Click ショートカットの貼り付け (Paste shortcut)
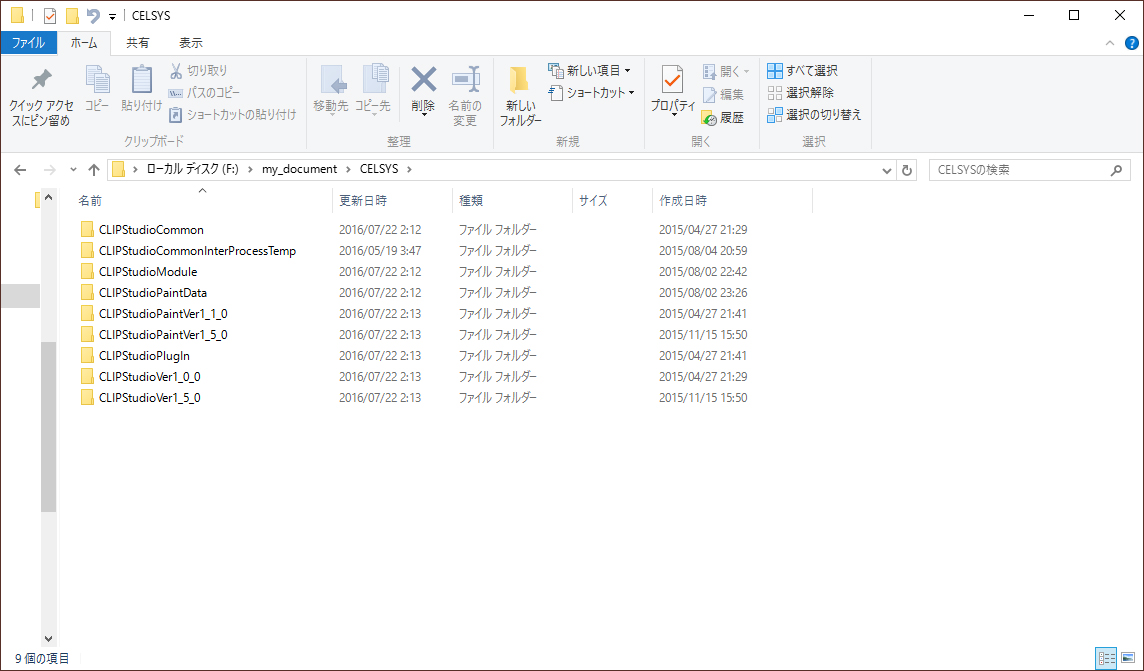The height and width of the screenshot is (671, 1144). click(233, 115)
